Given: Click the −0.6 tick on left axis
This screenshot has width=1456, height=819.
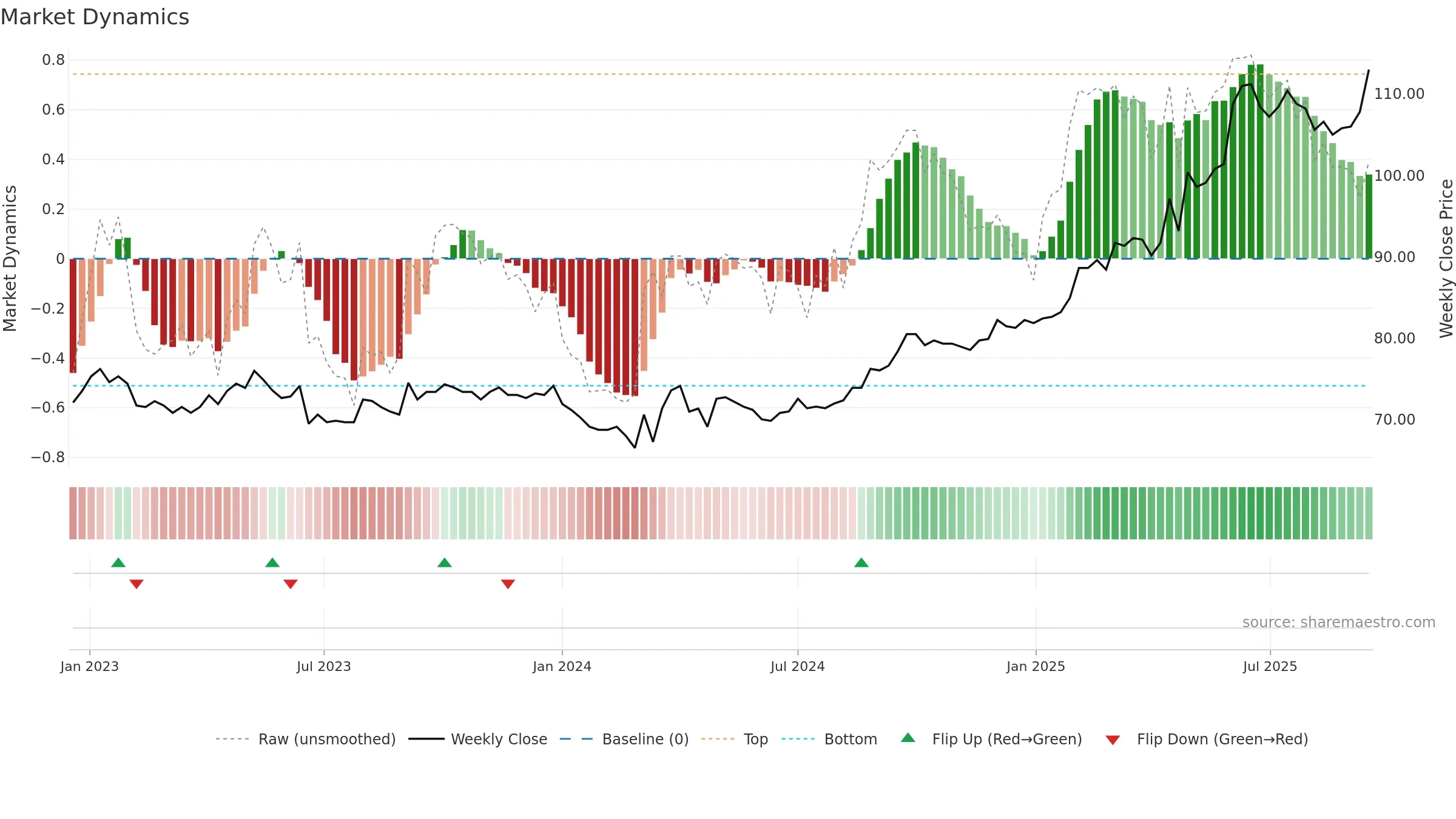Looking at the screenshot, I should coord(48,408).
